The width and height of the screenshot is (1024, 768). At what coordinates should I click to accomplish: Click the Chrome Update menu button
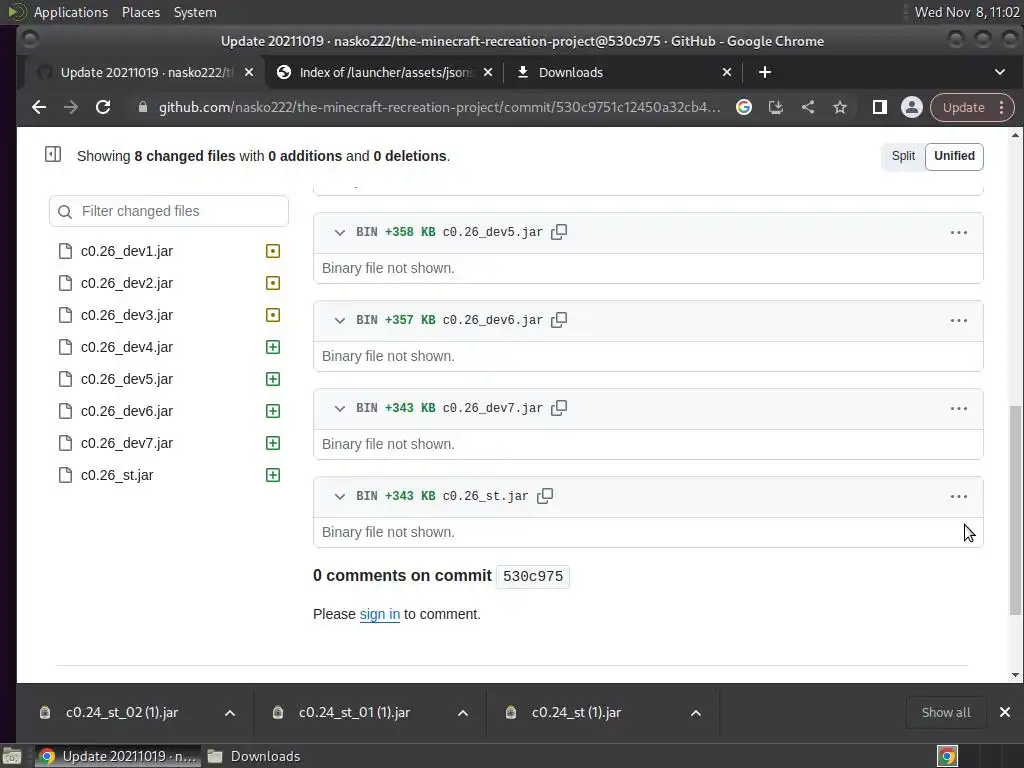point(972,108)
